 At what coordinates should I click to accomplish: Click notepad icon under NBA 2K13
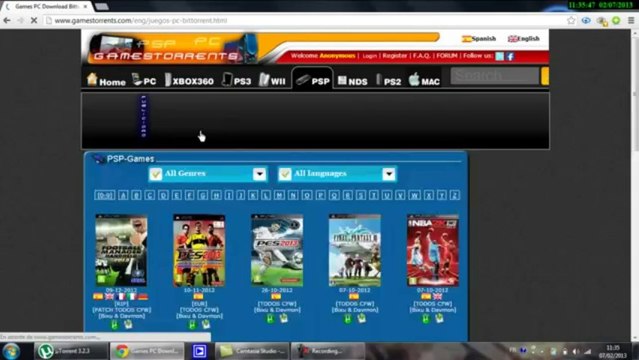point(439,318)
